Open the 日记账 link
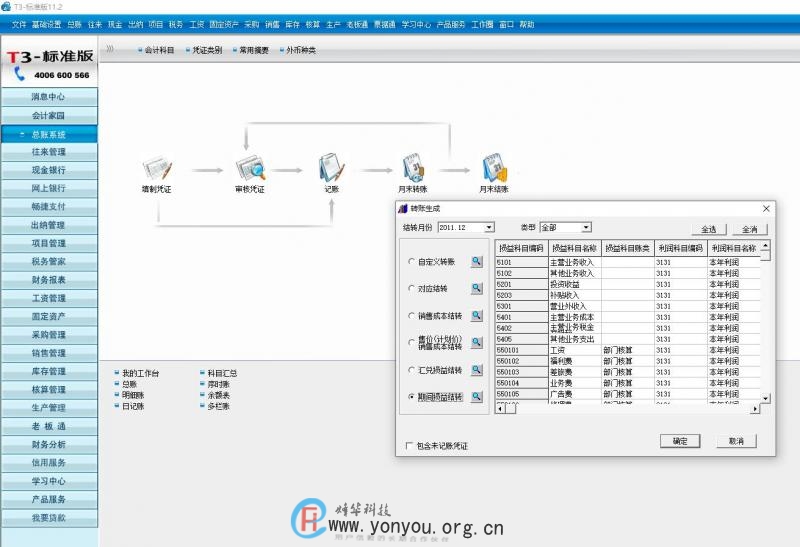 tap(133, 406)
